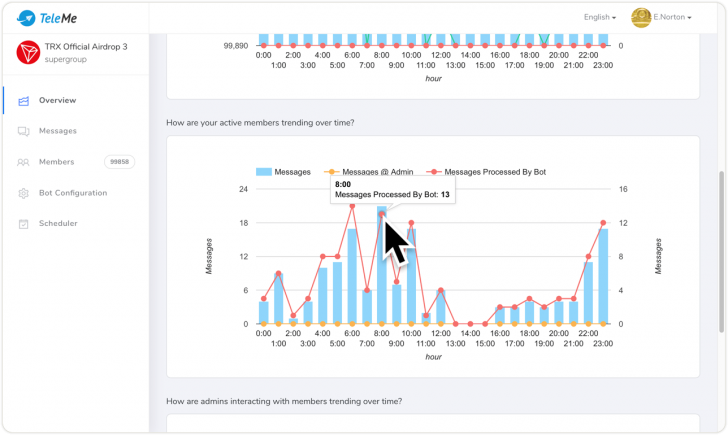Viewport: 728px width, 435px height.
Task: Click the Messages chat icon in sidebar
Action: click(23, 131)
